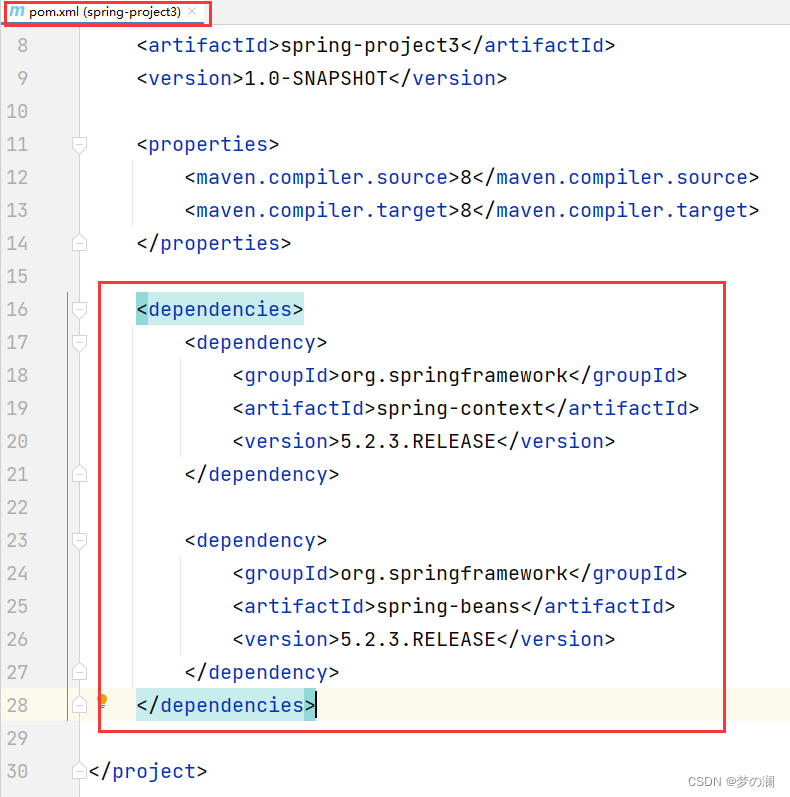Click the fold end marker at line 30
The width and height of the screenshot is (790, 797).
click(x=79, y=771)
